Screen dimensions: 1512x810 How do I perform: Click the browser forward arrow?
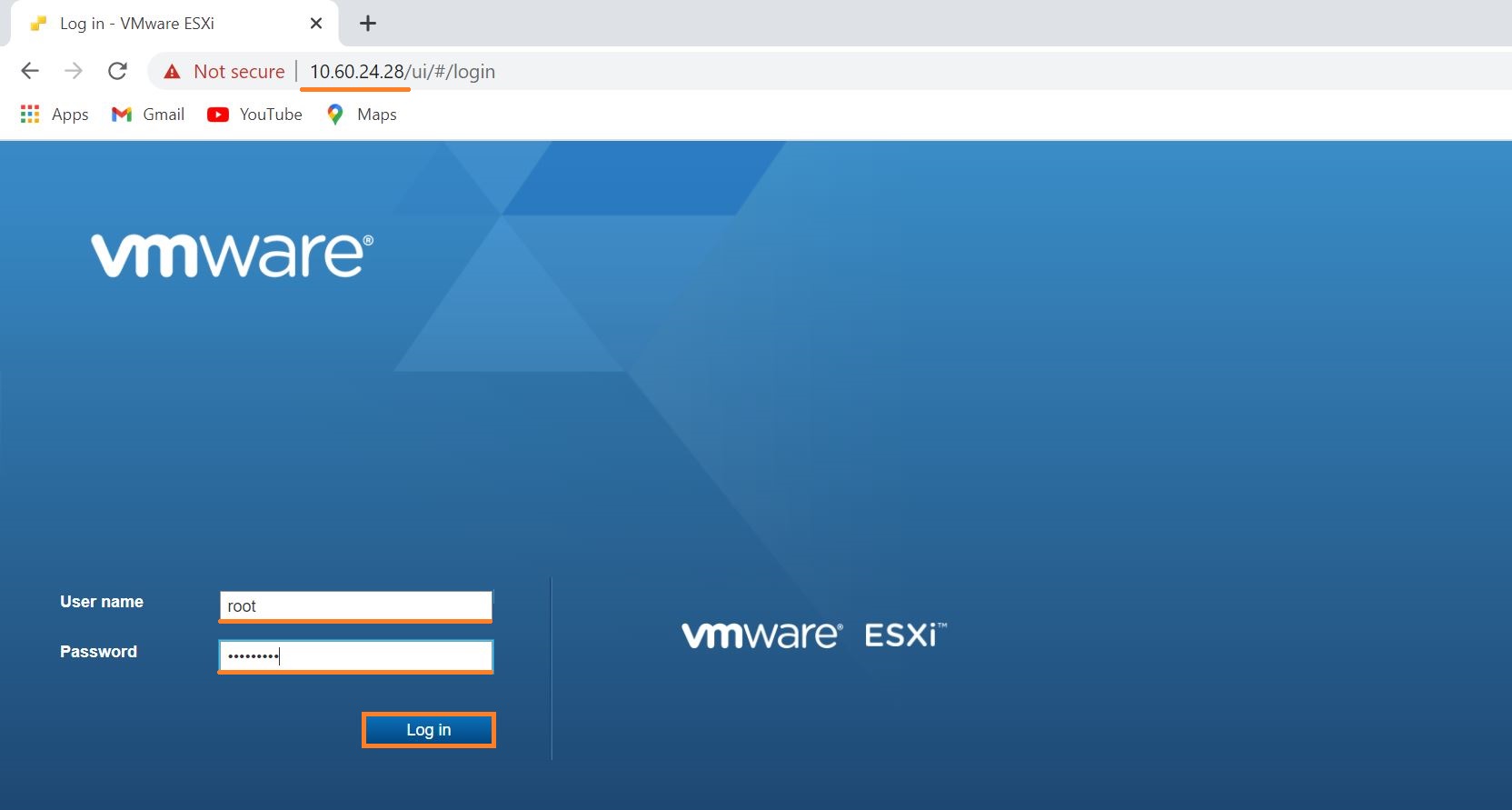pos(74,71)
